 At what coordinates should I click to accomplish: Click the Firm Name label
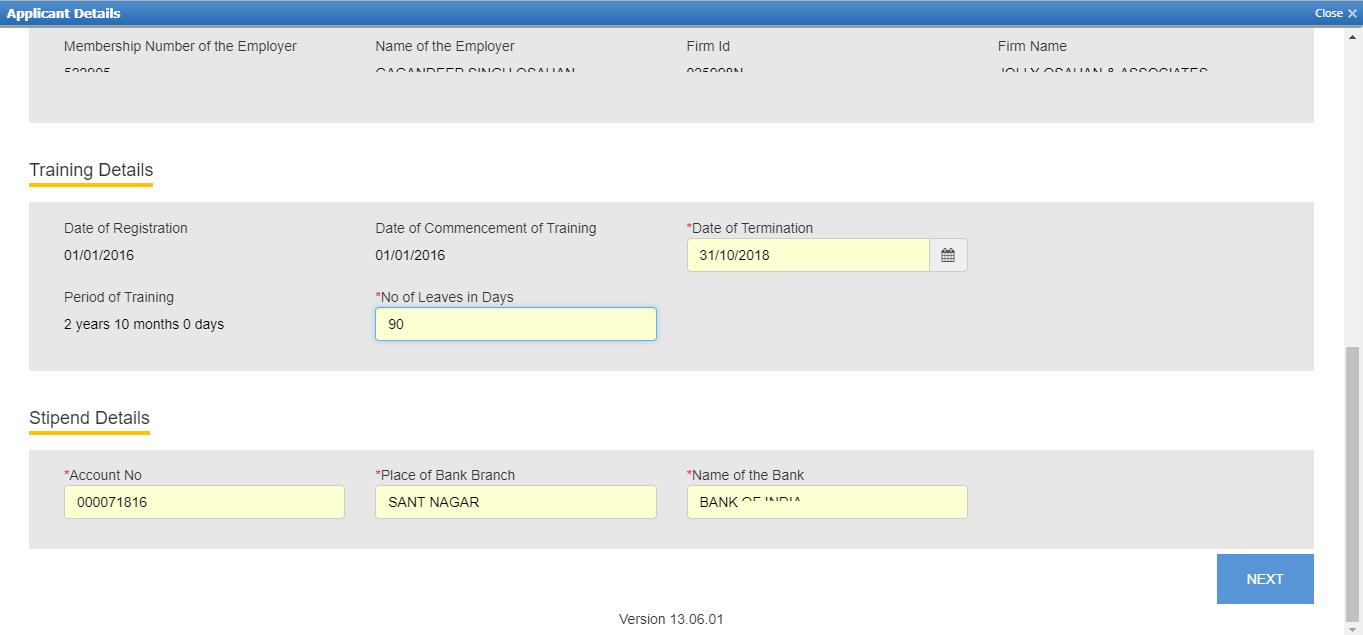1032,46
